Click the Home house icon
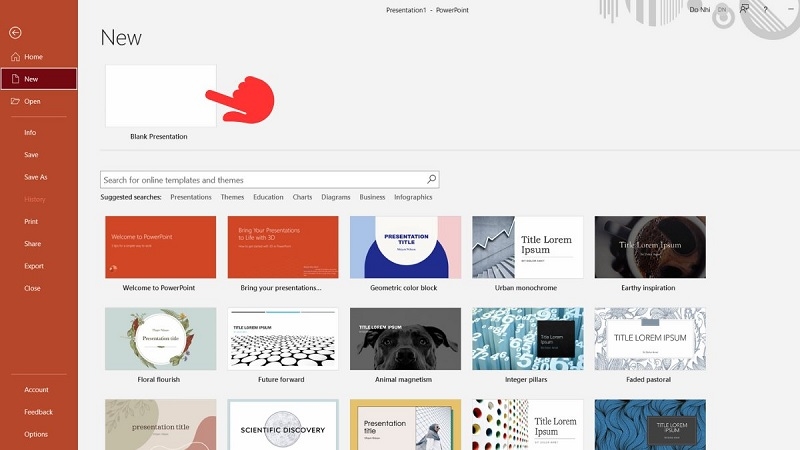The width and height of the screenshot is (800, 450). (x=15, y=57)
